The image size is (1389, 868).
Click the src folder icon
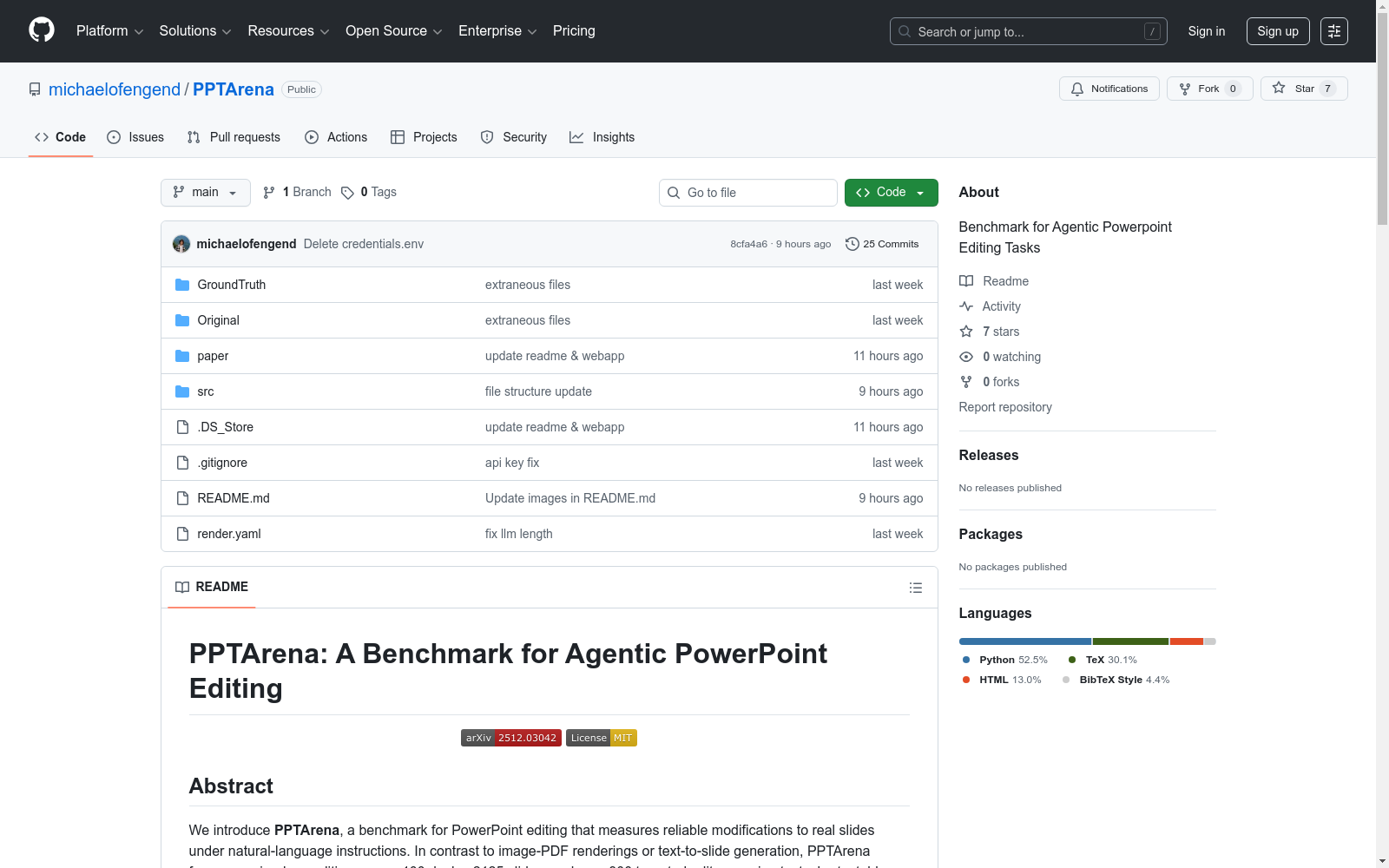[x=182, y=391]
